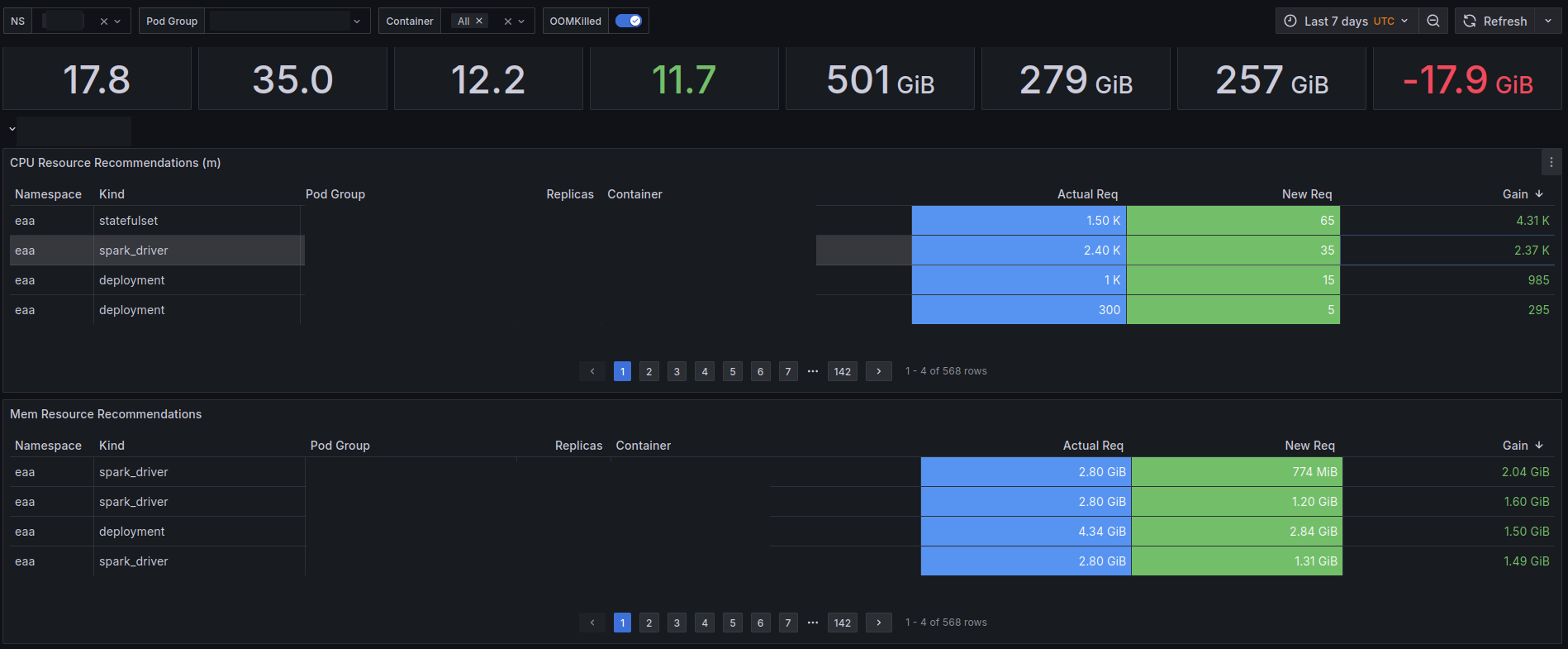Open the CPU panel three-dot menu
The width and height of the screenshot is (1568, 649).
pyautogui.click(x=1551, y=162)
